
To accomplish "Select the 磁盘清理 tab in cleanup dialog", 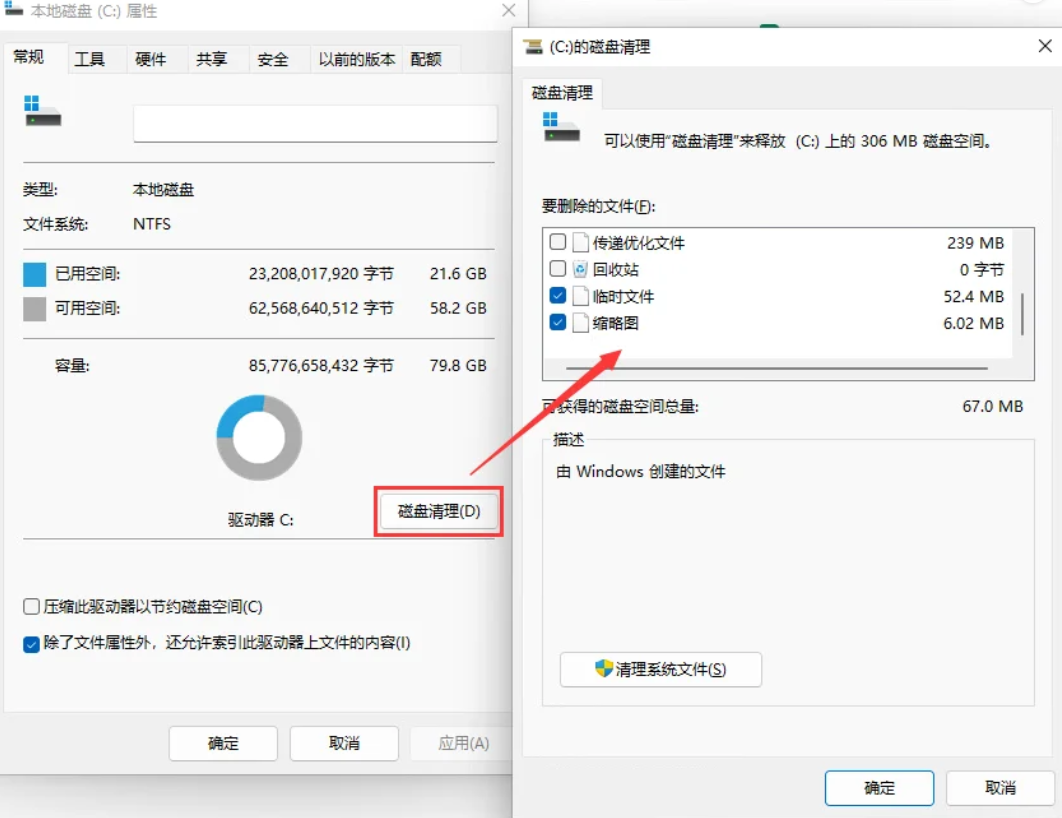I will (562, 93).
